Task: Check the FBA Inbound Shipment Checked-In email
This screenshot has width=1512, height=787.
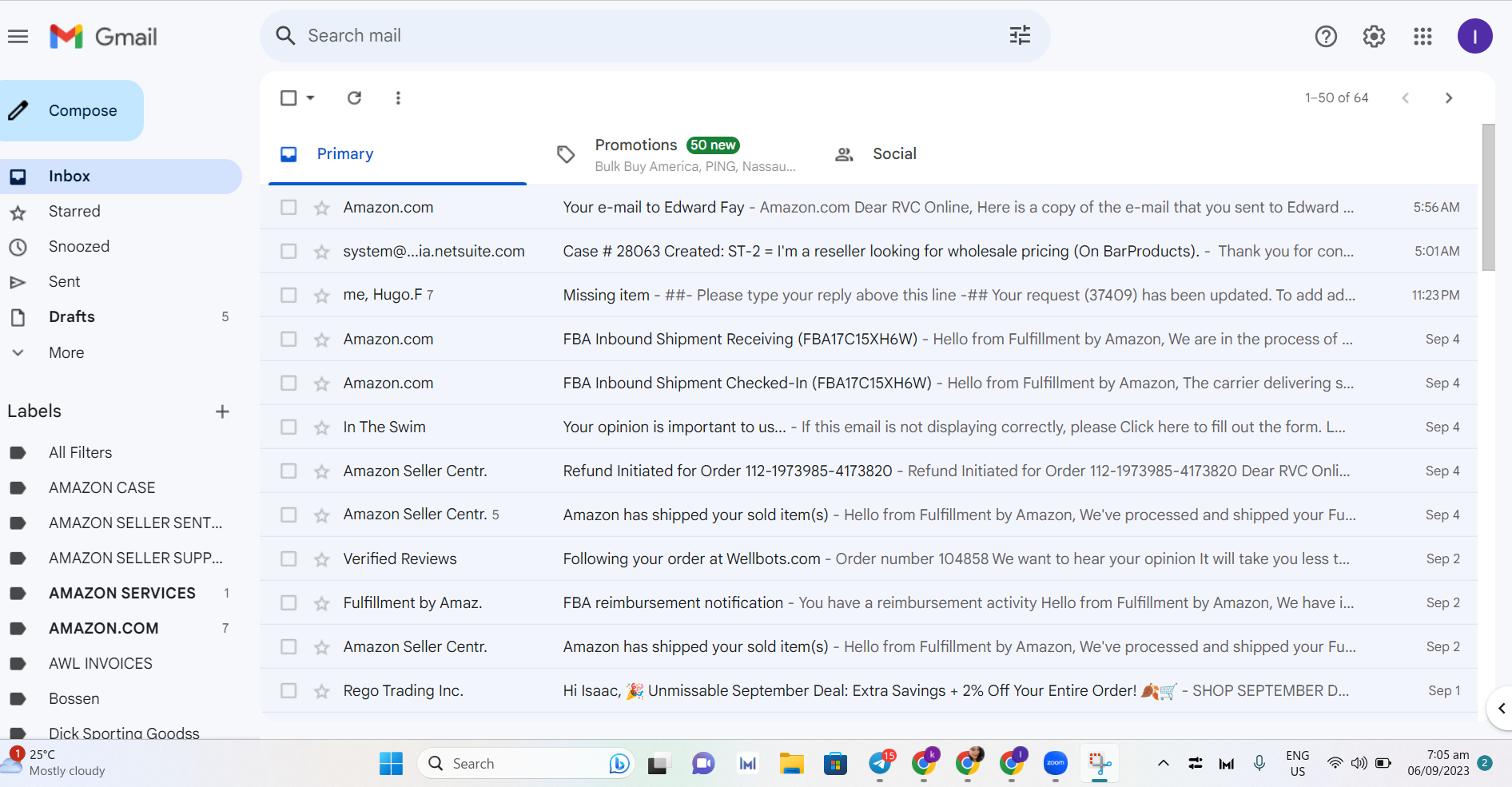Action: coord(288,383)
